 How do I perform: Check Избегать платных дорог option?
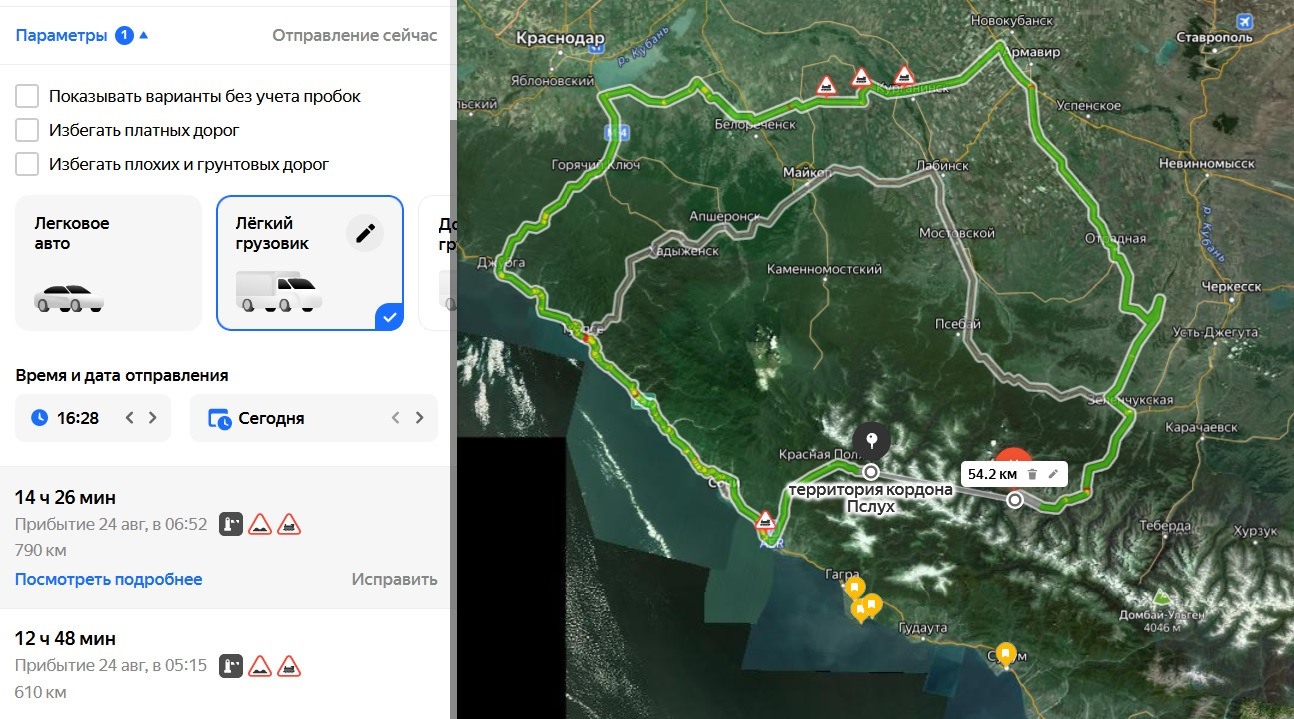(x=28, y=130)
